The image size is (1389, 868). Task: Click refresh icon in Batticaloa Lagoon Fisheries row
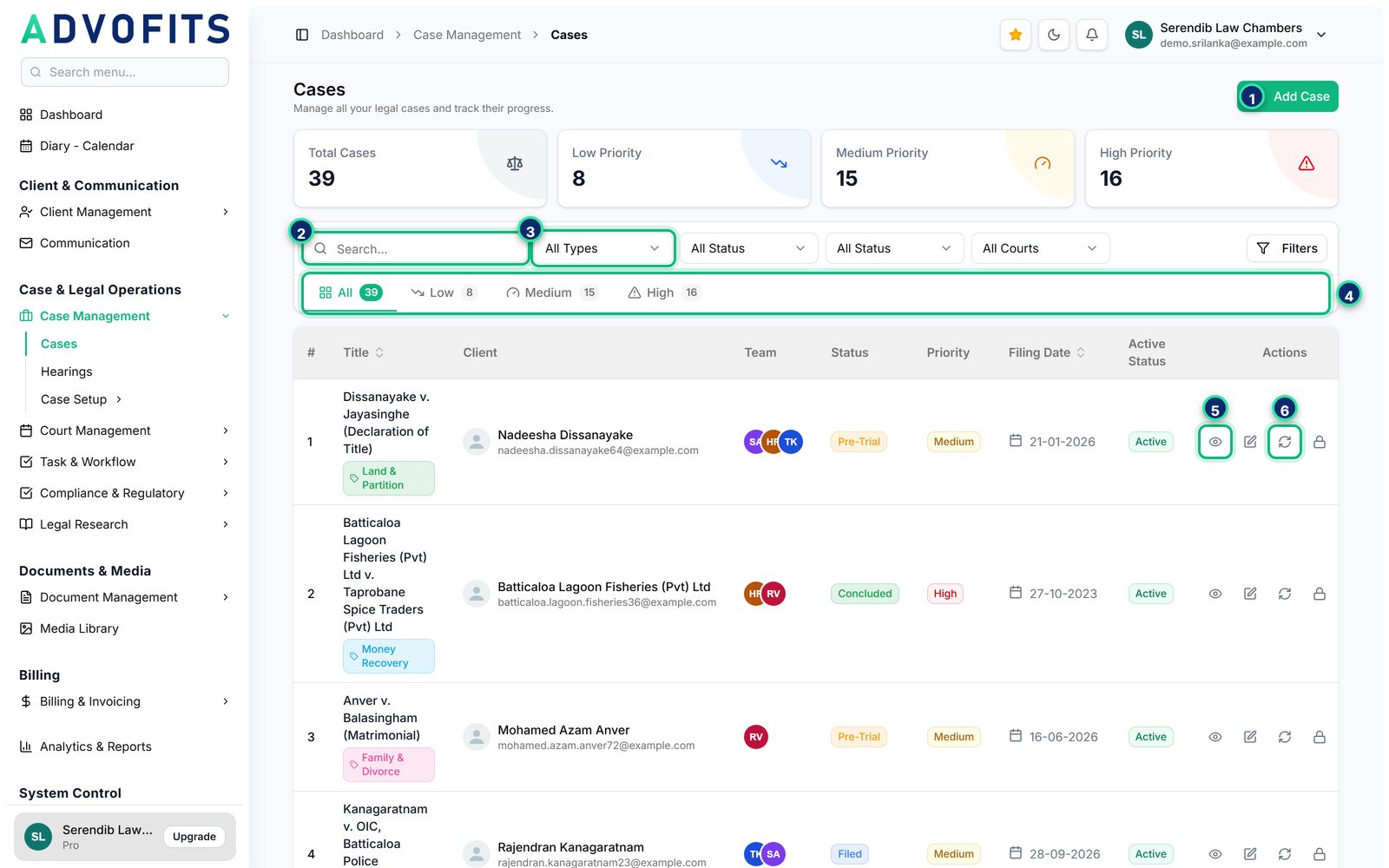click(x=1285, y=594)
